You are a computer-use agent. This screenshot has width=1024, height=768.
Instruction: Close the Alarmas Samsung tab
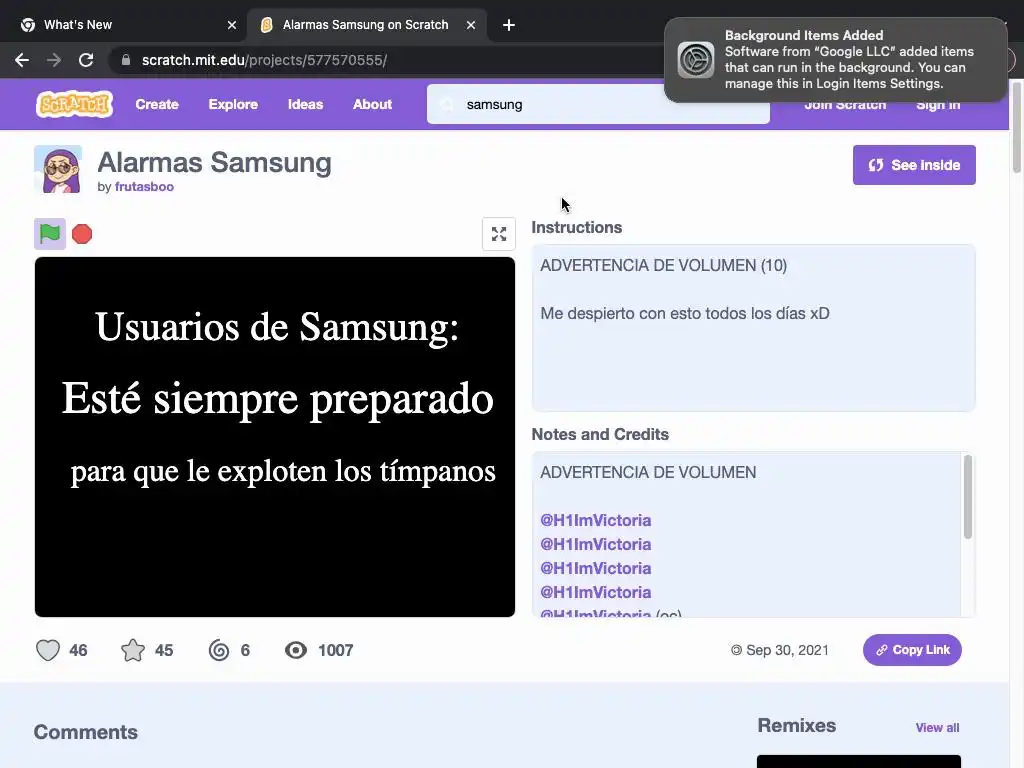[x=471, y=25]
